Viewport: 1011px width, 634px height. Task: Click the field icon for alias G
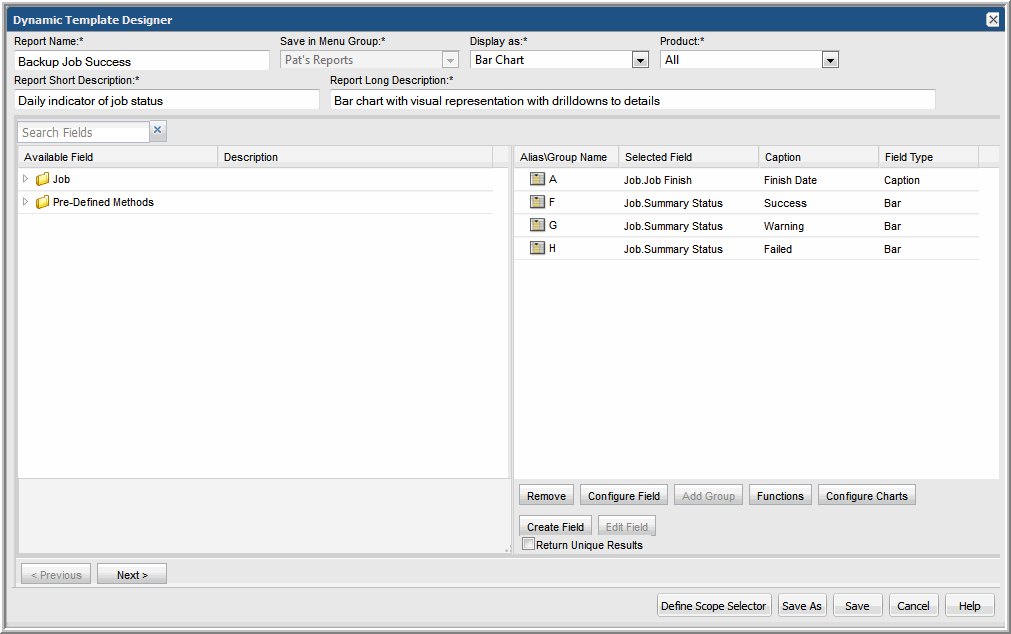tap(537, 226)
